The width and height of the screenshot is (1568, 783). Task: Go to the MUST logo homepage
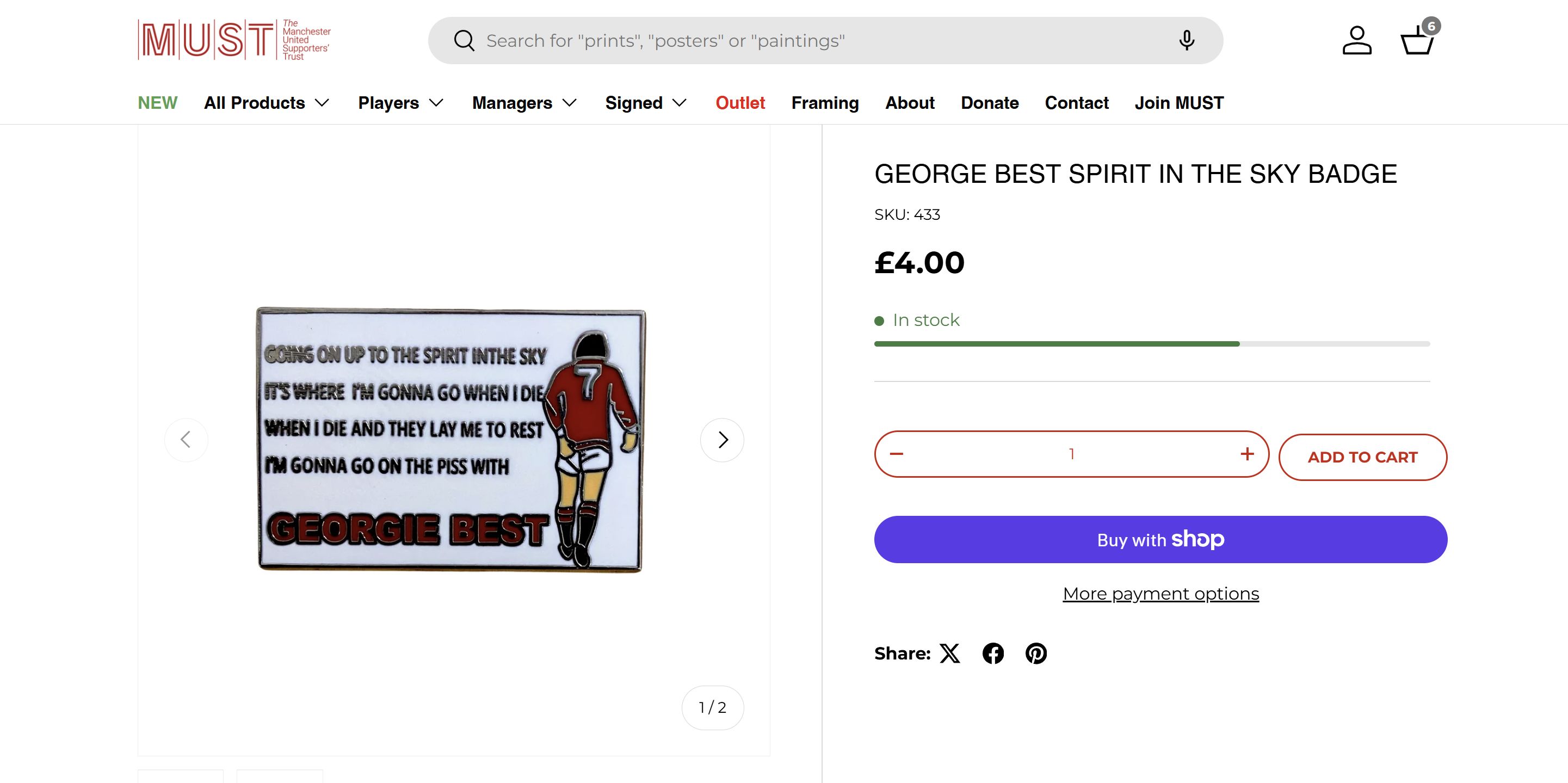[234, 40]
